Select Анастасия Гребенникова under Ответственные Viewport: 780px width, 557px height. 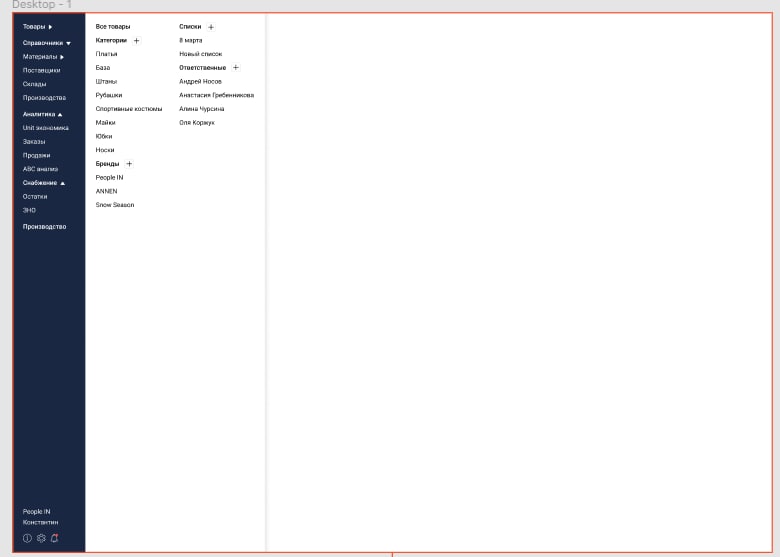tap(216, 95)
